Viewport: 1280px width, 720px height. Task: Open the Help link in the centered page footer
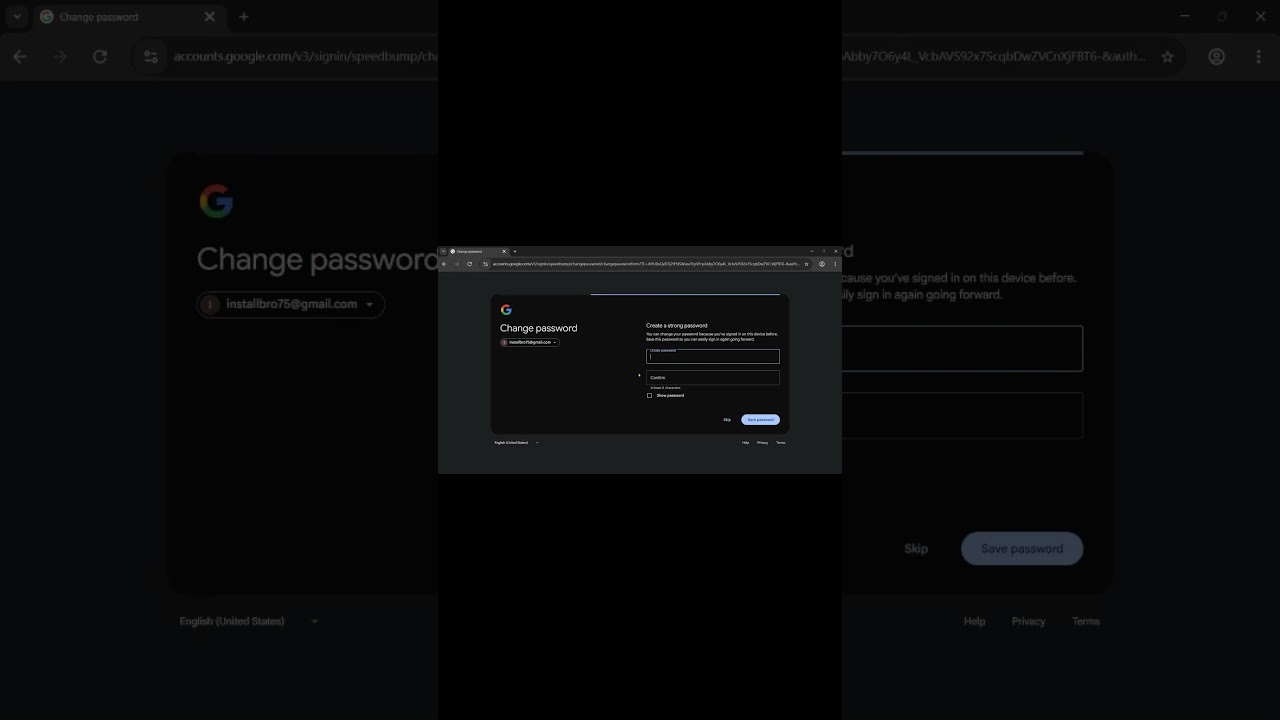click(x=745, y=442)
